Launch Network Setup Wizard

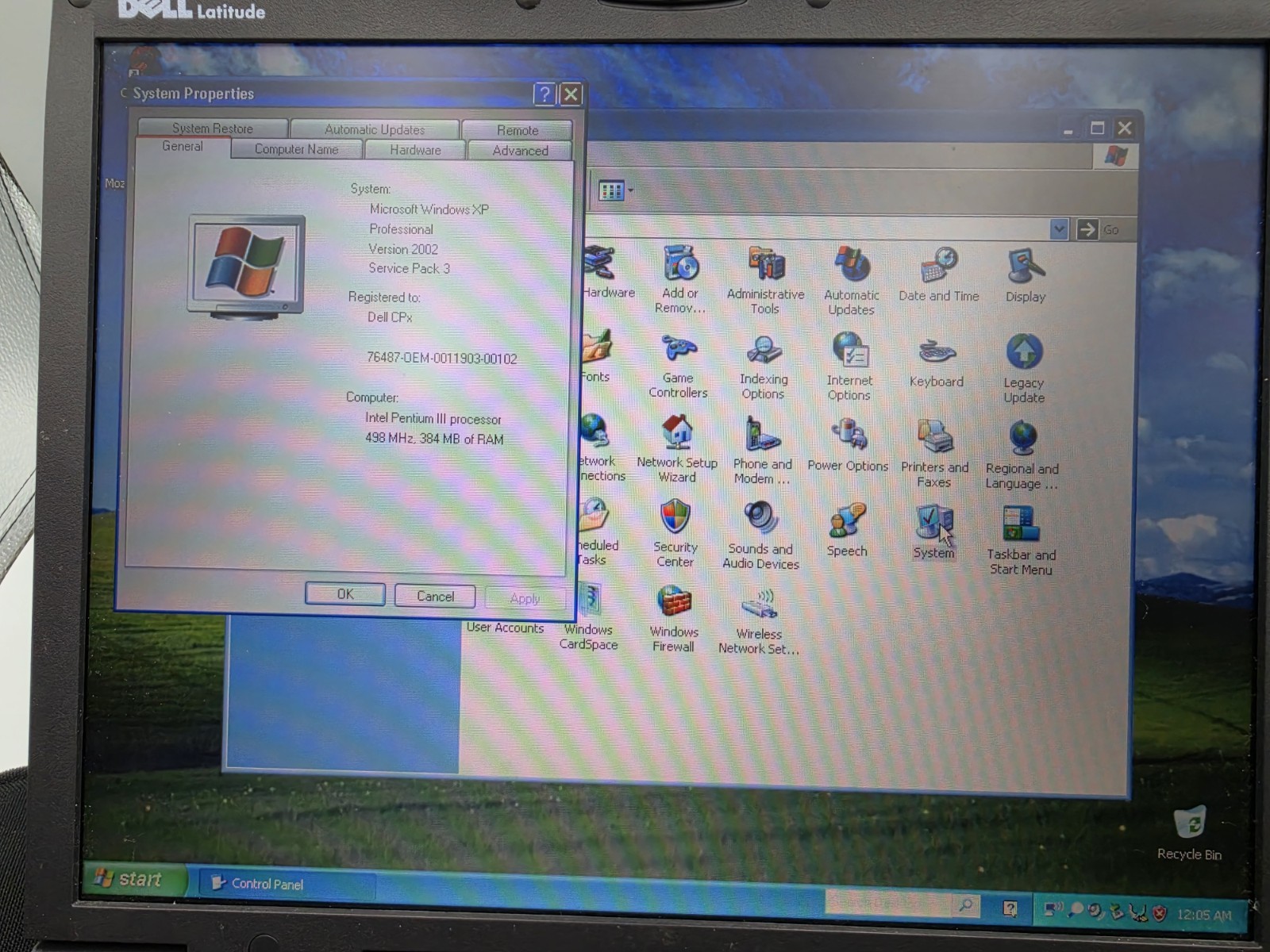pyautogui.click(x=677, y=449)
